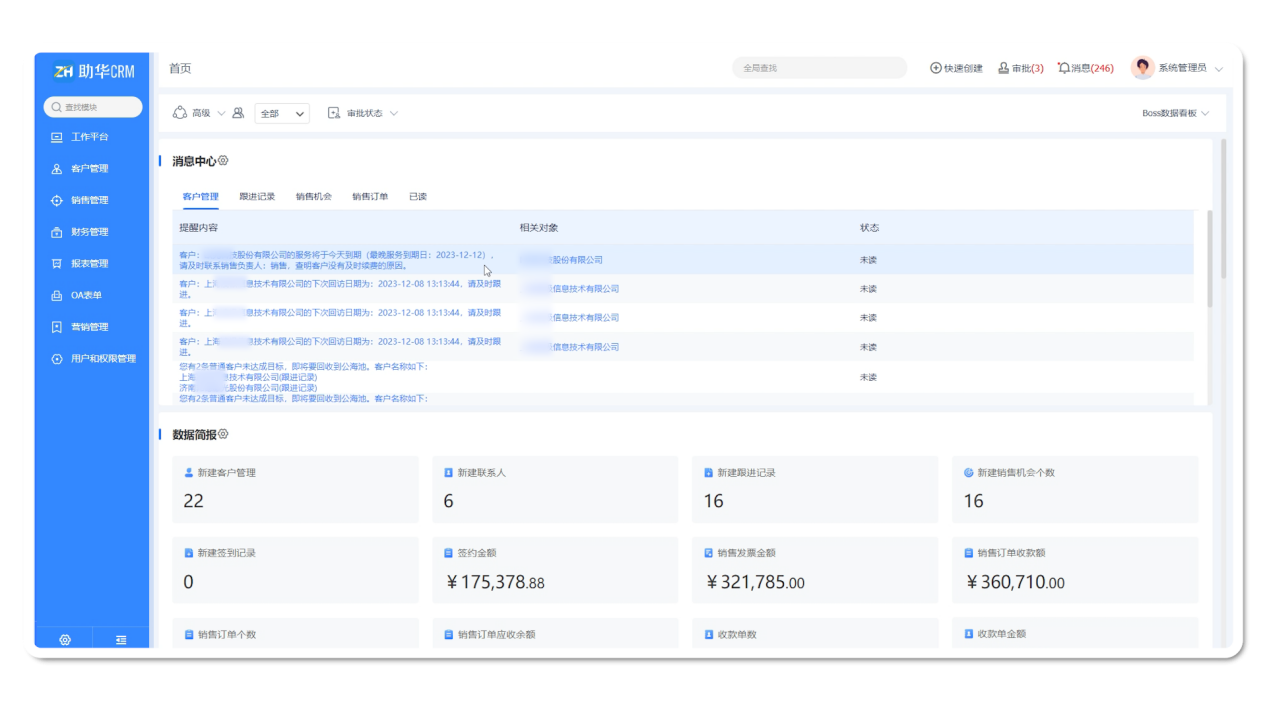Click the 全局查找 search field
1267x713 pixels.
[x=819, y=68]
